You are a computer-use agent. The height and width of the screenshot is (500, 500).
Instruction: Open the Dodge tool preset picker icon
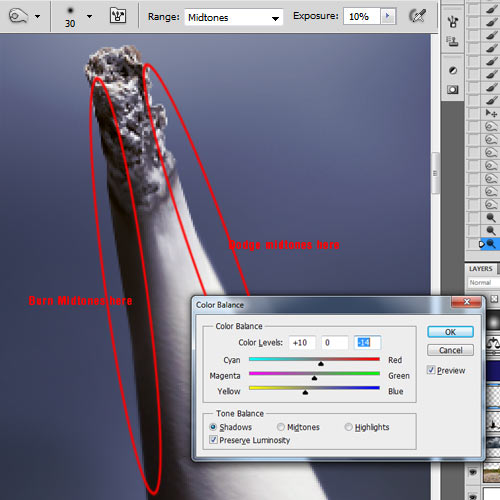click(x=18, y=16)
